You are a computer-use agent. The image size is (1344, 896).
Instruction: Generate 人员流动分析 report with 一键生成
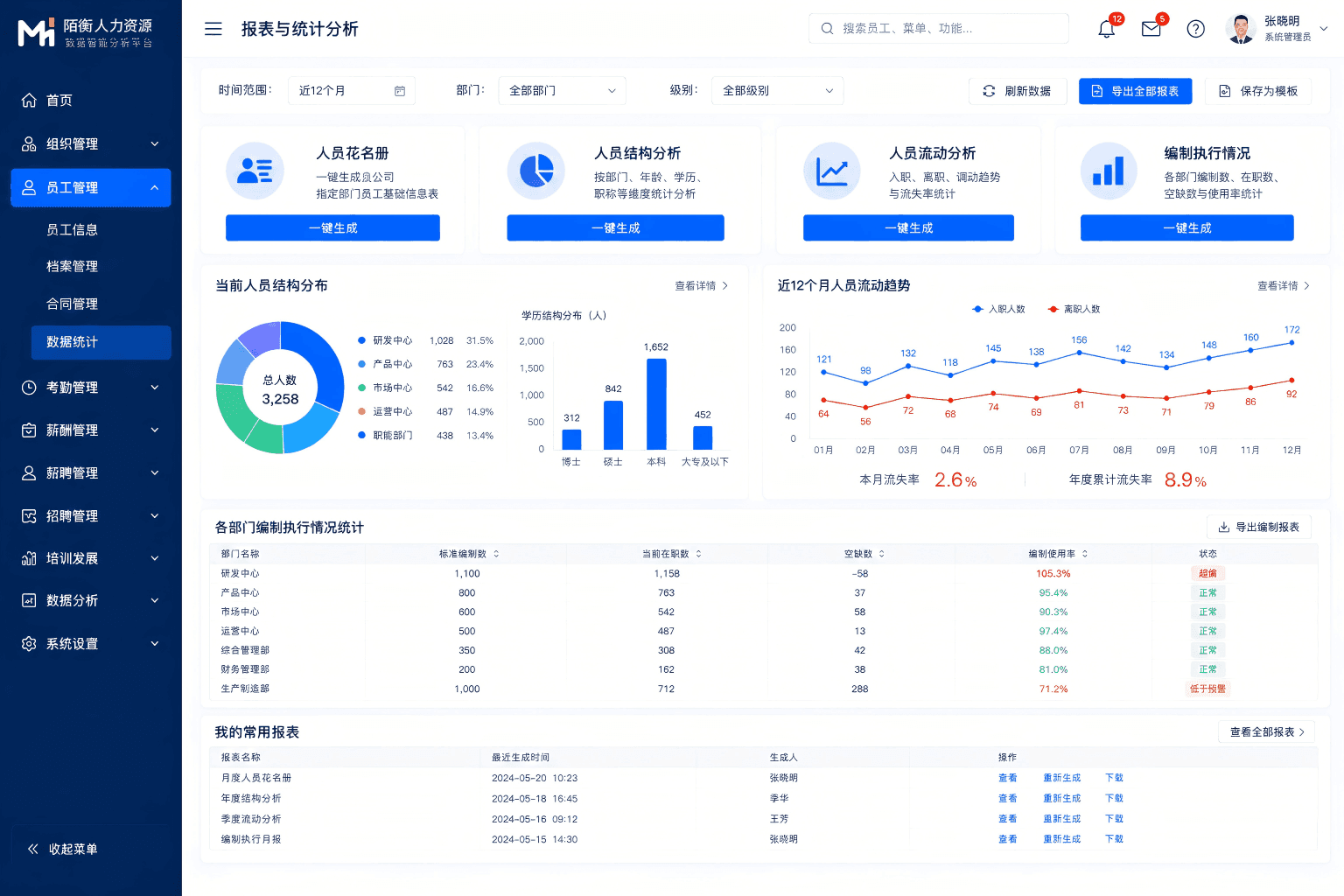tap(909, 228)
